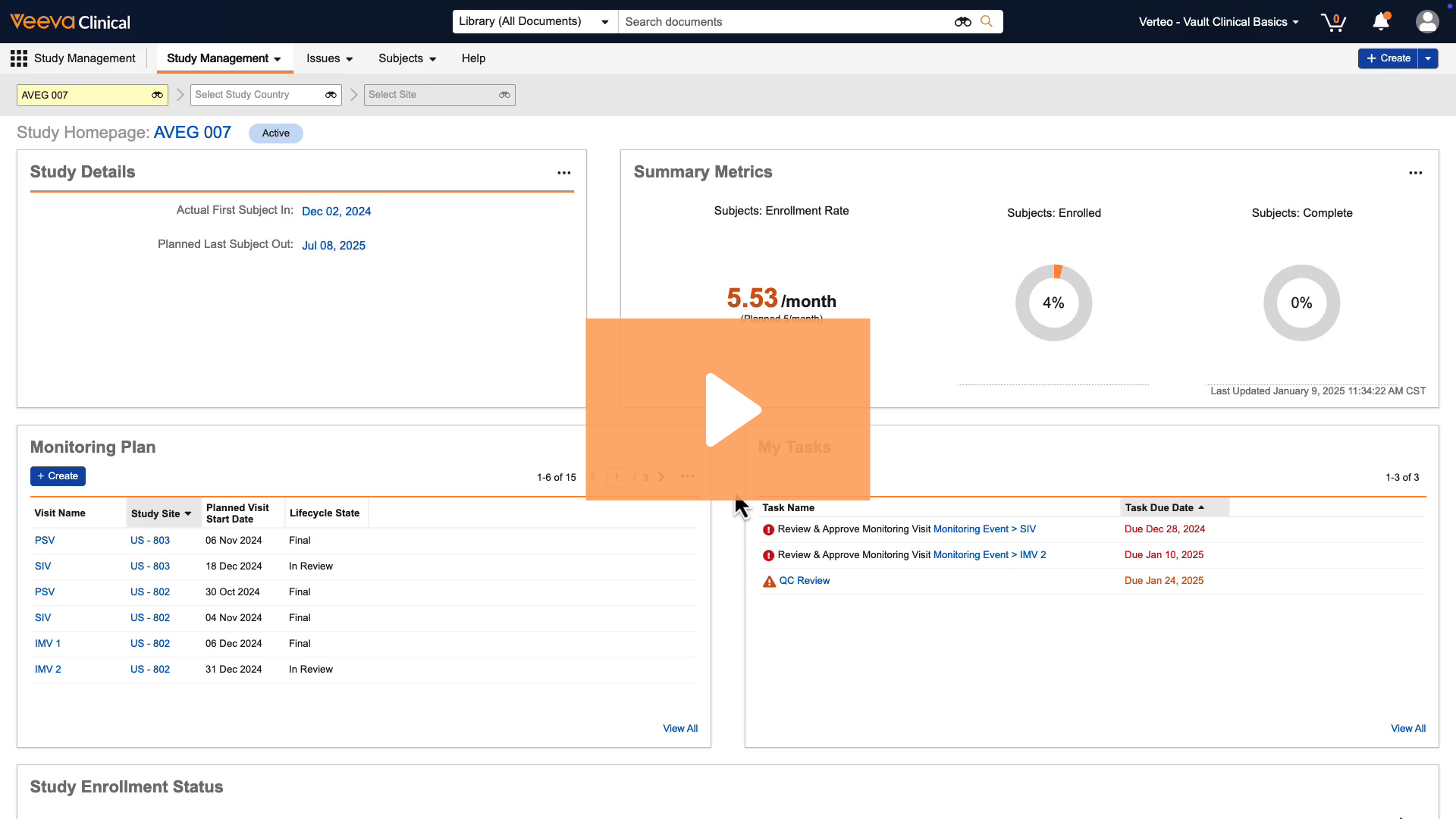Click the Subjects Enrolled 4% donut chart

tap(1053, 303)
